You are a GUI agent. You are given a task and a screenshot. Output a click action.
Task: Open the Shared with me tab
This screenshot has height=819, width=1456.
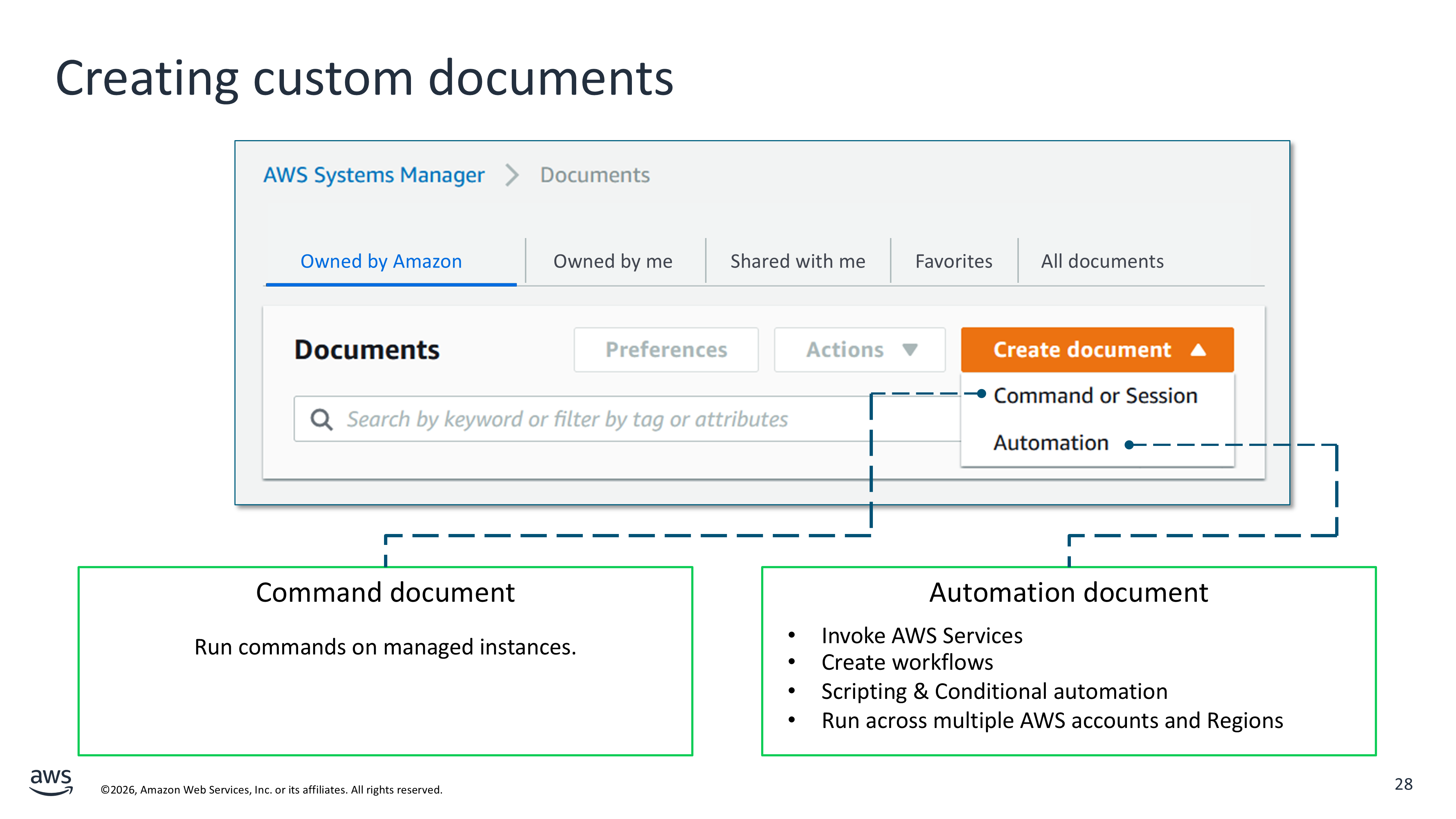pyautogui.click(x=798, y=262)
